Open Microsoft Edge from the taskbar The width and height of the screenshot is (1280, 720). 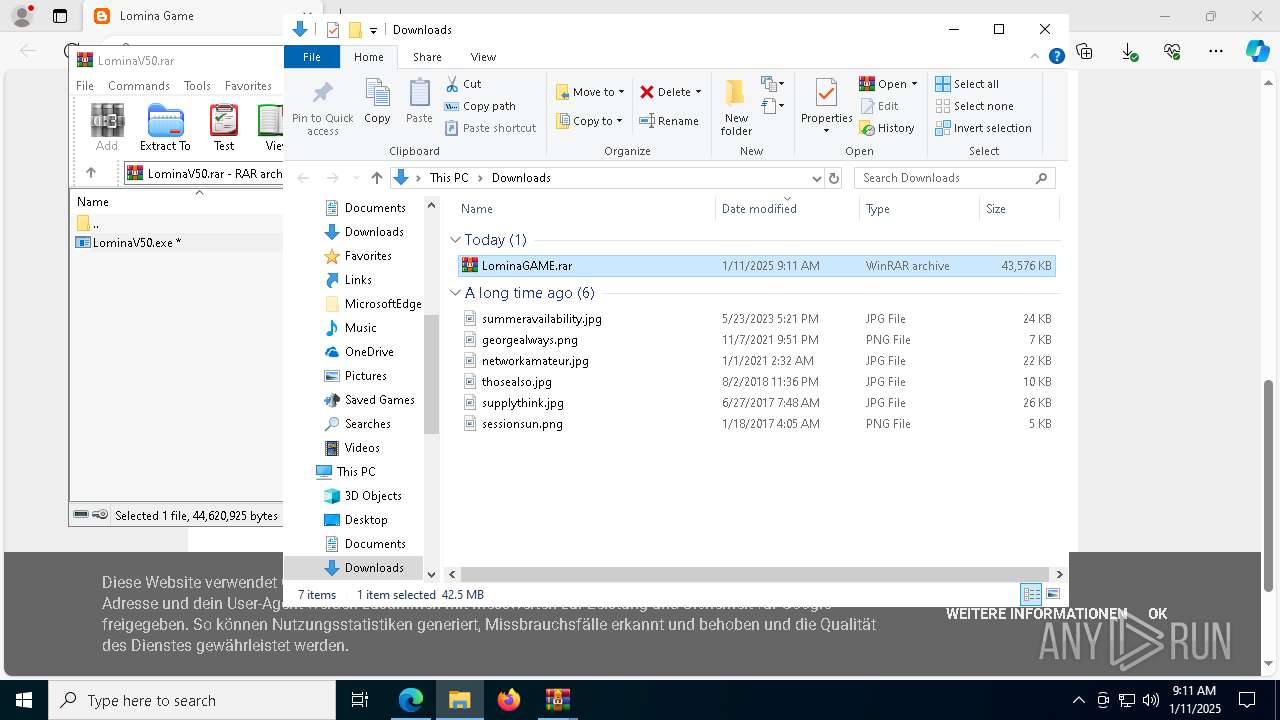pyautogui.click(x=411, y=700)
